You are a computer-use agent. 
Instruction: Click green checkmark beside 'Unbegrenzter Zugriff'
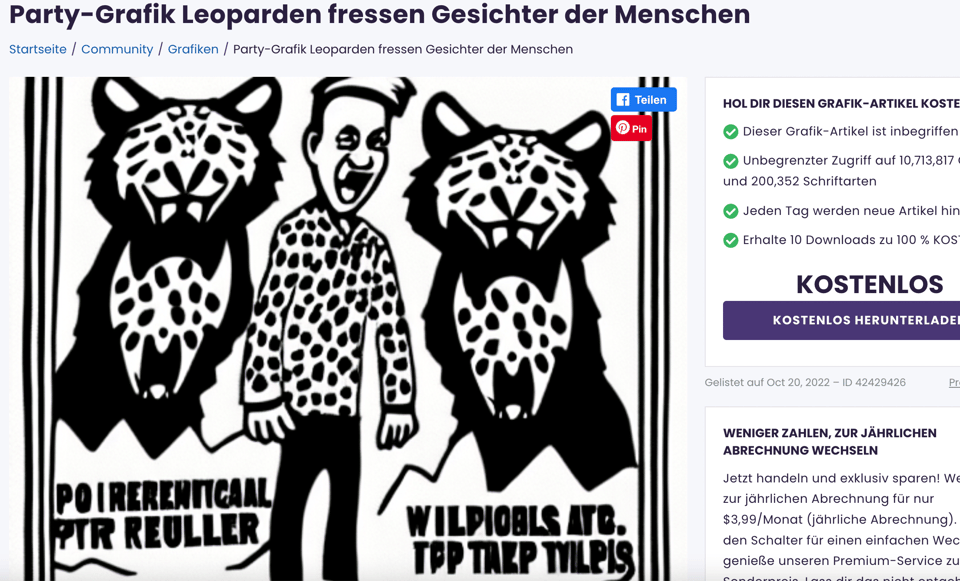pos(730,161)
